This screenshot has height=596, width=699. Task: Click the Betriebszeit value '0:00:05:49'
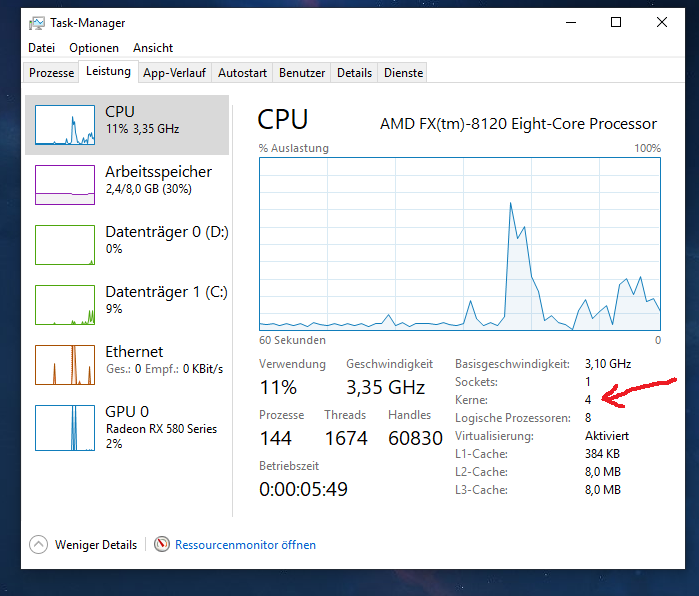pos(303,489)
